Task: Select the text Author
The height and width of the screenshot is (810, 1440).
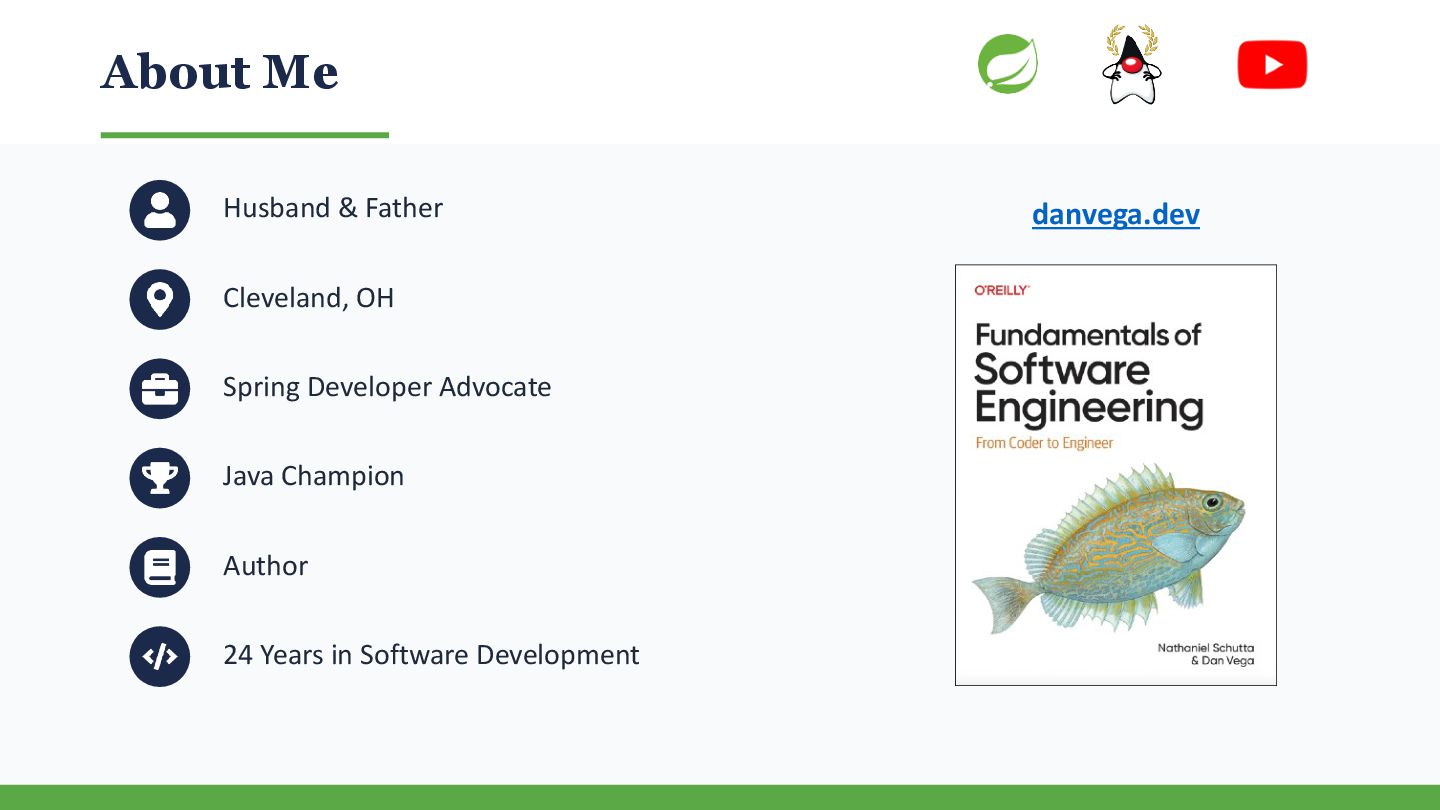Action: (266, 566)
